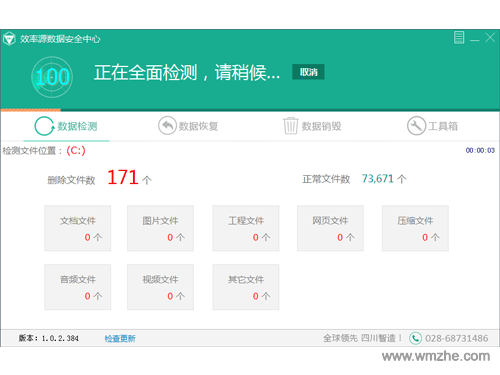Screen dimensions: 500x375
Task: Click the green phone icon
Action: (x=415, y=338)
